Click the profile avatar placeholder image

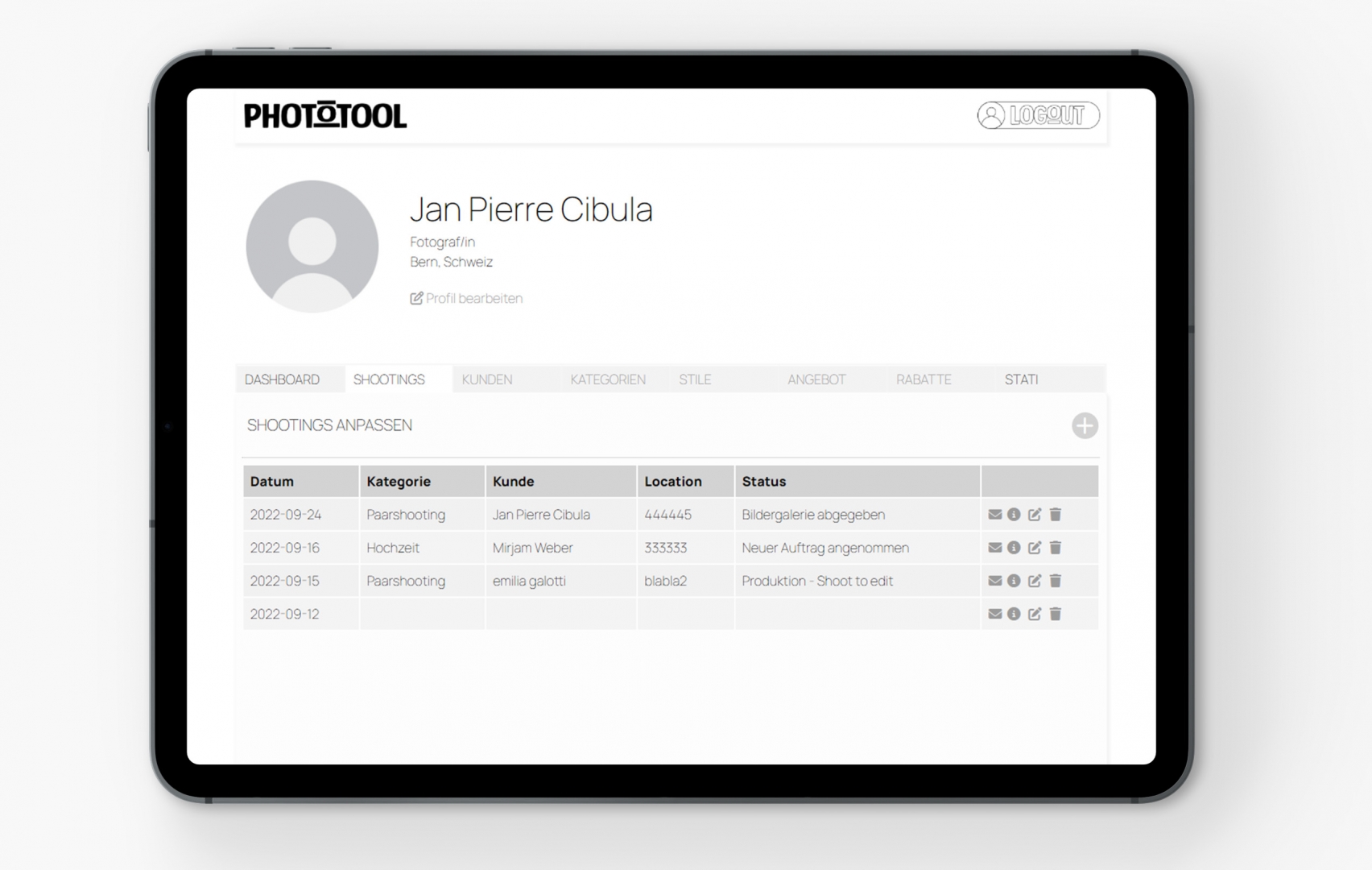click(312, 246)
